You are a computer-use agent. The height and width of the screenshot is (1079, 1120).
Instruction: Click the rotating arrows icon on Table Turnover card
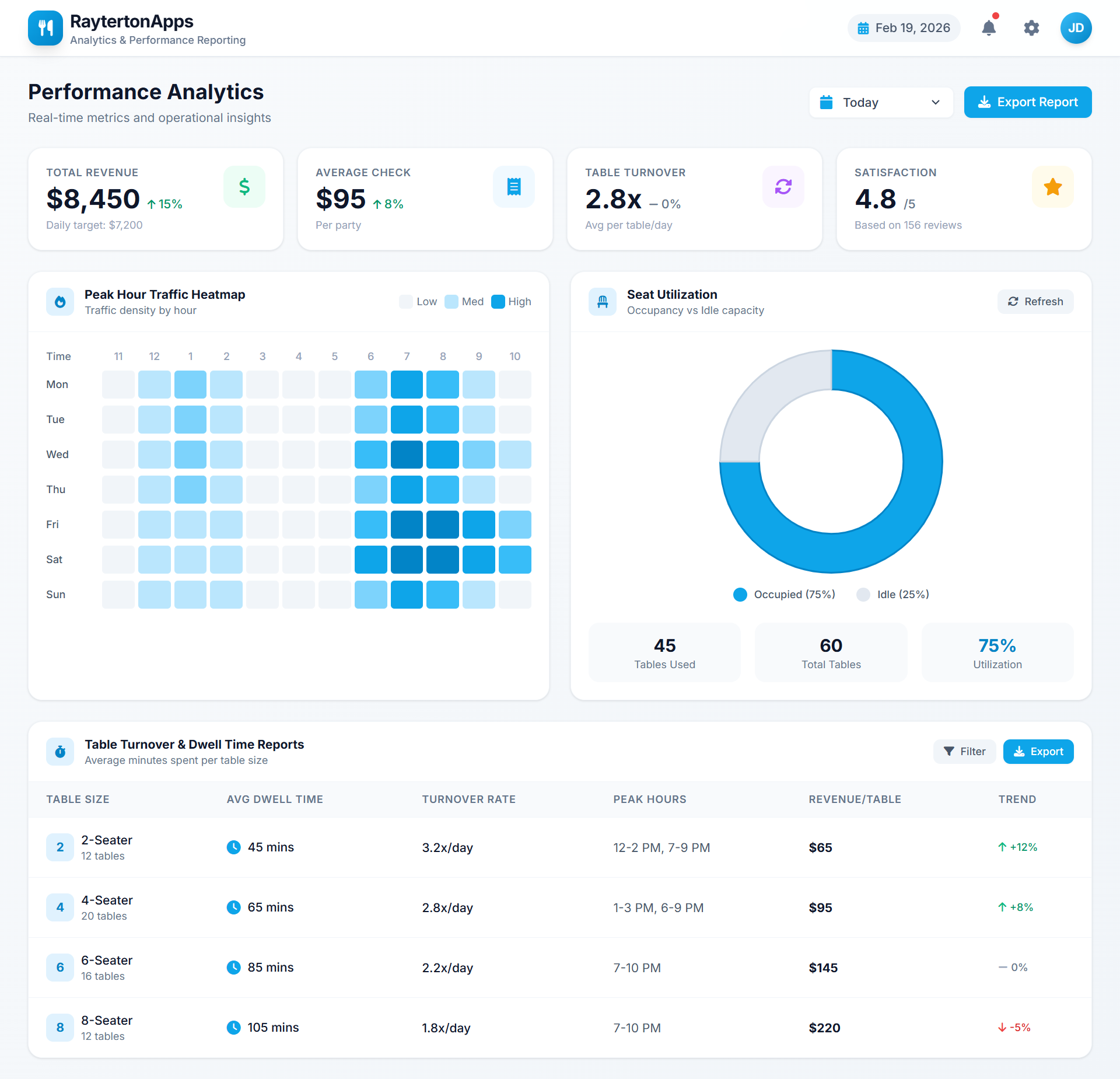pos(783,187)
